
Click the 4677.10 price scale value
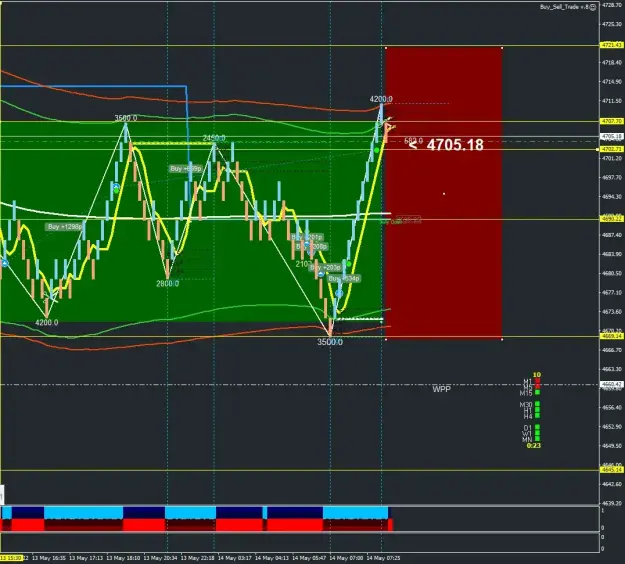(x=612, y=293)
